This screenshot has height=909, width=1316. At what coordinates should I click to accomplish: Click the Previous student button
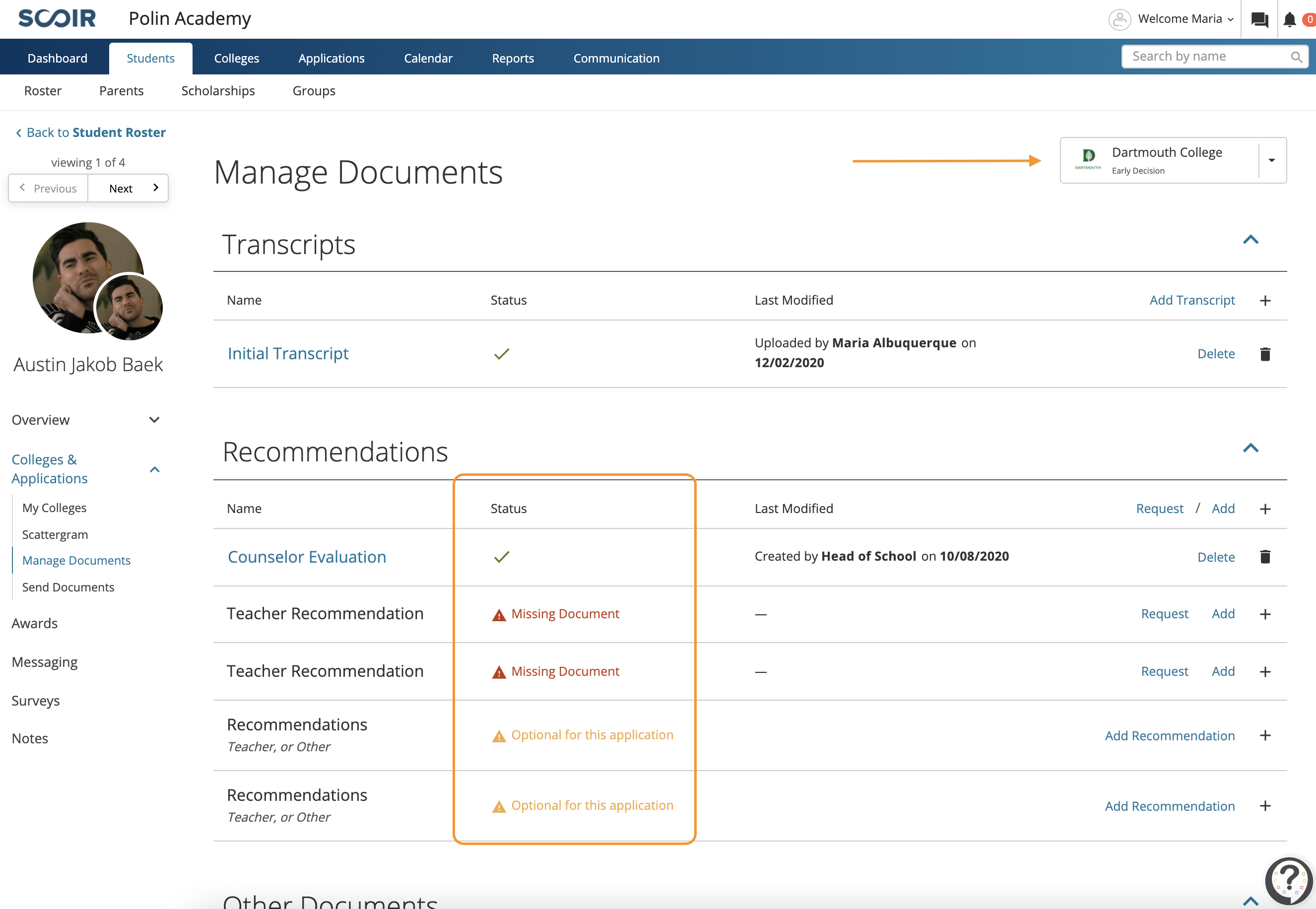(x=49, y=189)
